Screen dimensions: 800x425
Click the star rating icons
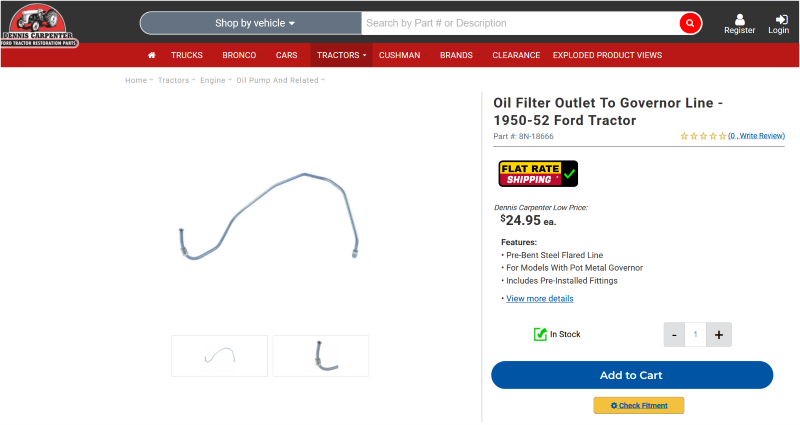click(x=703, y=136)
